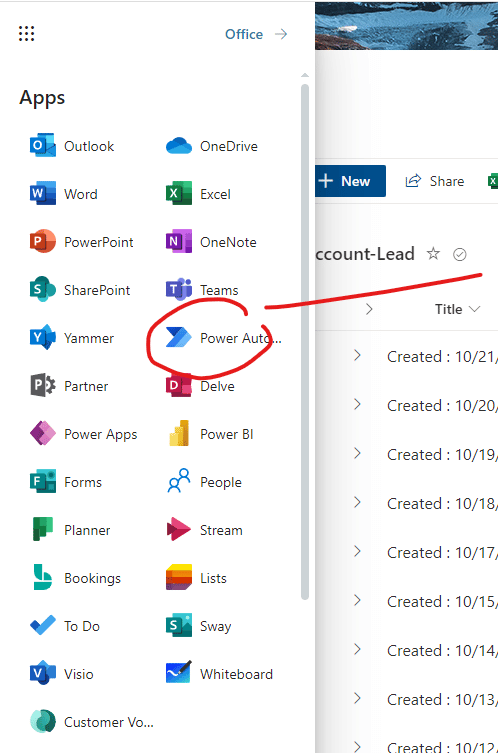Viewport: 498px width, 753px height.
Task: Launch Power Apps
Action: coord(84,434)
